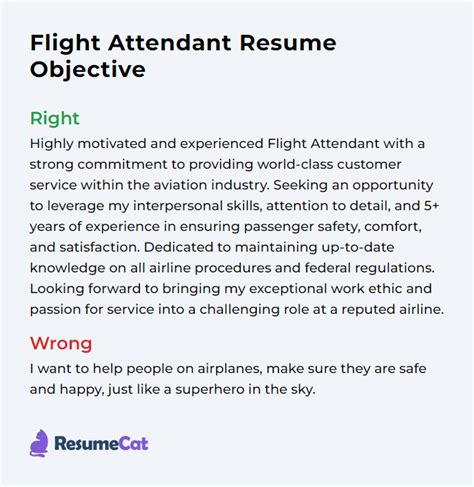Select the green 'Right' heading
474x487 pixels.
tap(55, 118)
